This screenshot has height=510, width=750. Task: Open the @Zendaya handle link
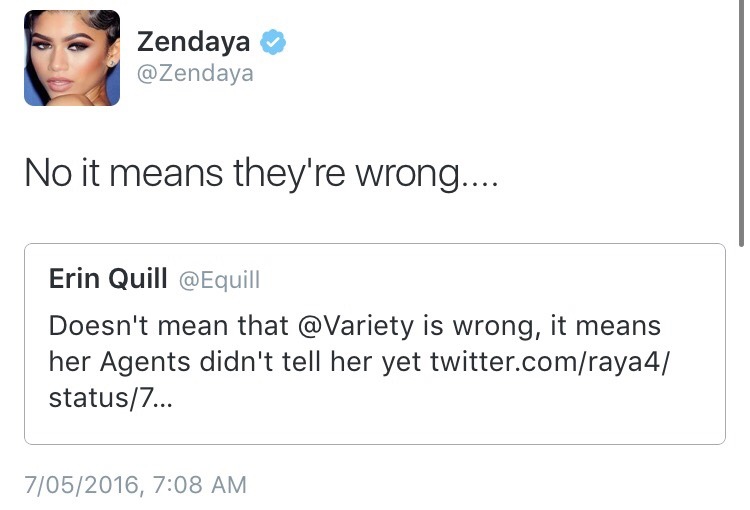195,73
